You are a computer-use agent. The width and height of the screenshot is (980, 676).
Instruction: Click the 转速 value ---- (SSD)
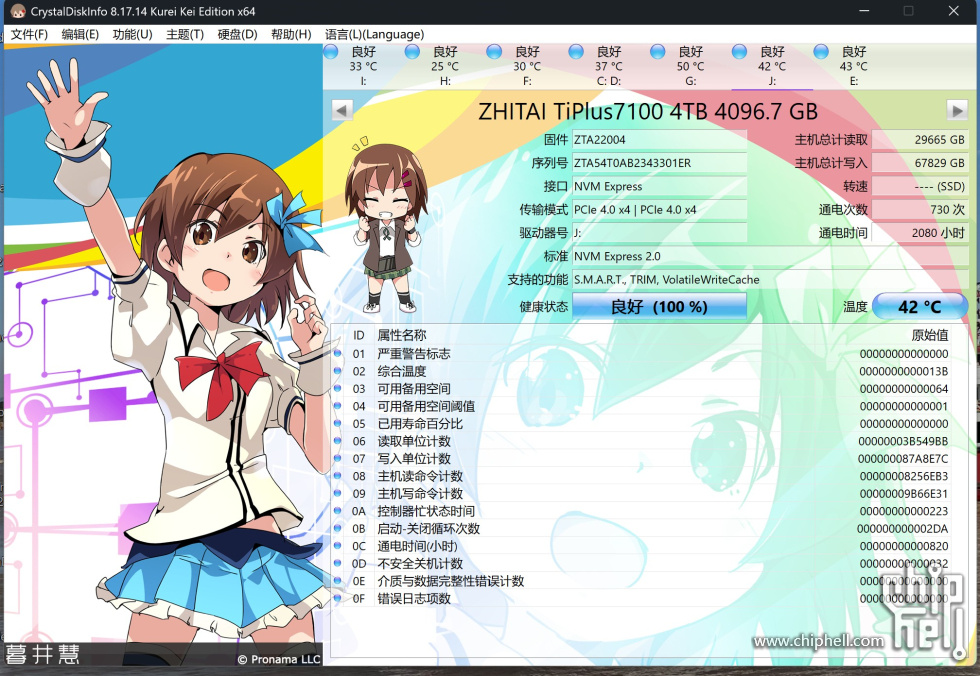920,186
